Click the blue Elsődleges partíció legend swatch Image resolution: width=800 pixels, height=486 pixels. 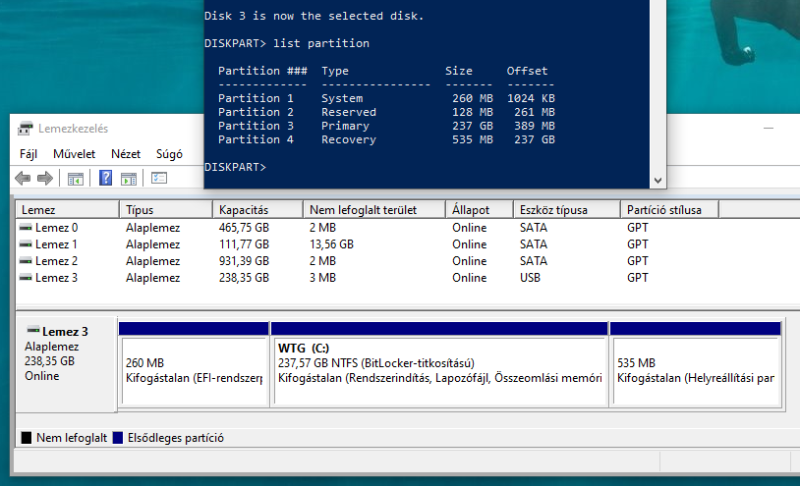coord(118,438)
